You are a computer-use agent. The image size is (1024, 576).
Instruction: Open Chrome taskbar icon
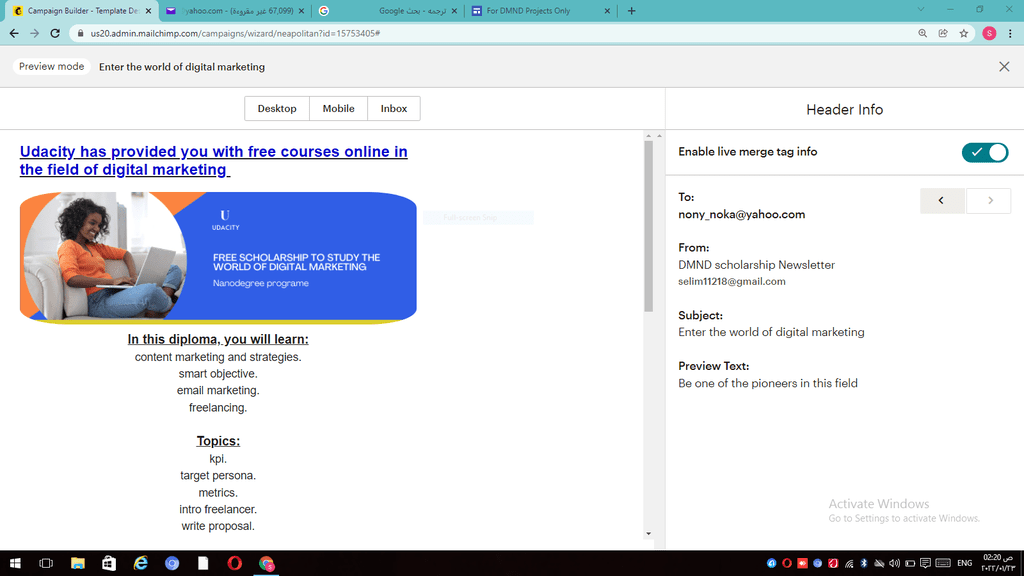pos(266,563)
